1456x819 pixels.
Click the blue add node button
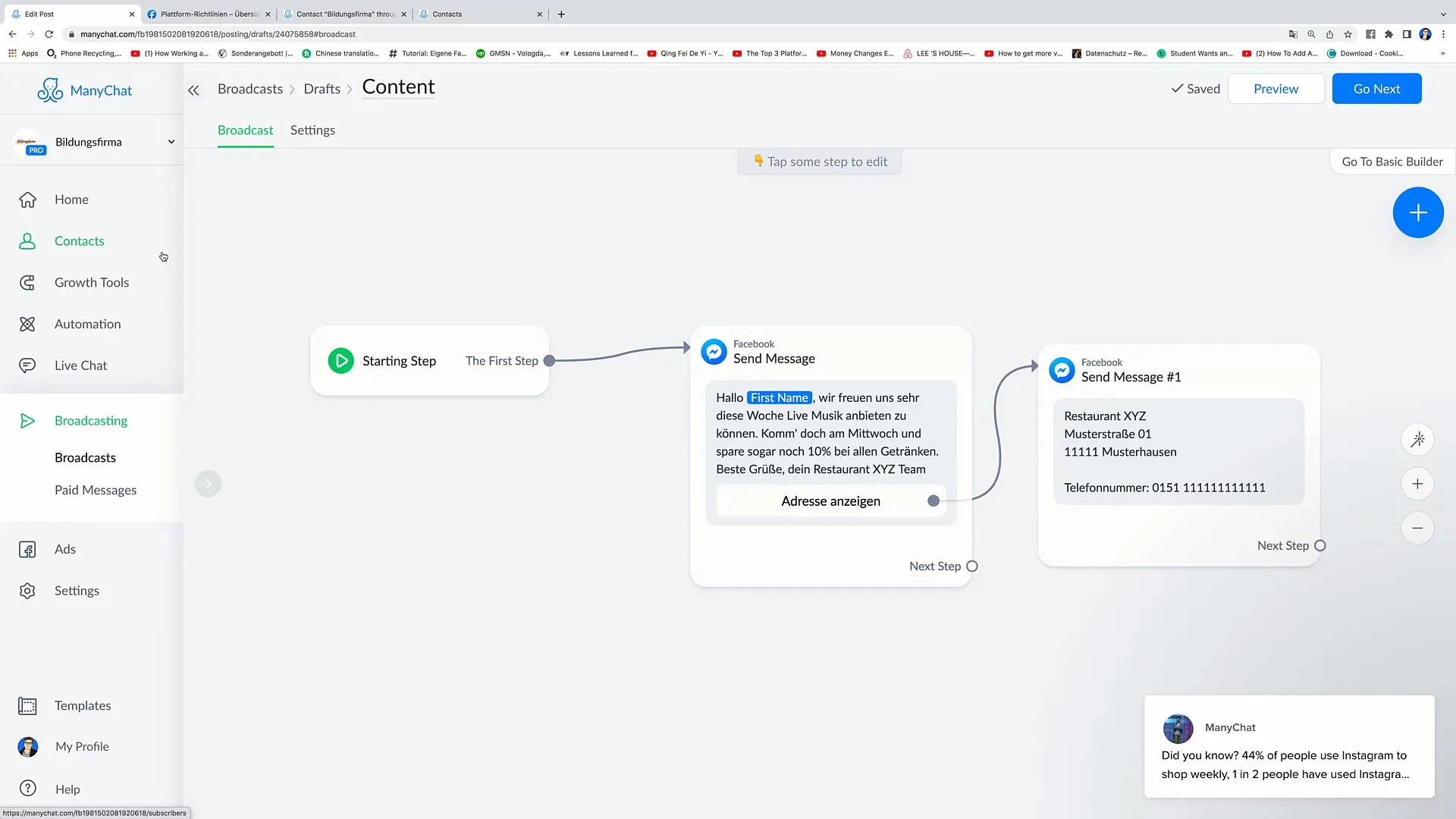(x=1418, y=211)
